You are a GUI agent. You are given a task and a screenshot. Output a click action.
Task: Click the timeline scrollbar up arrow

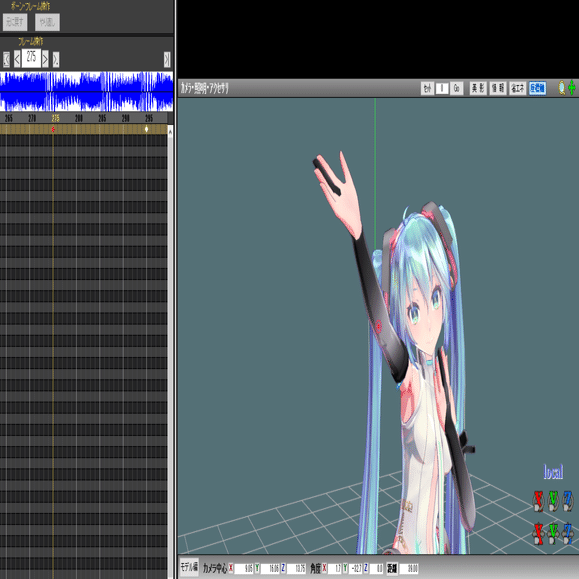click(x=170, y=131)
